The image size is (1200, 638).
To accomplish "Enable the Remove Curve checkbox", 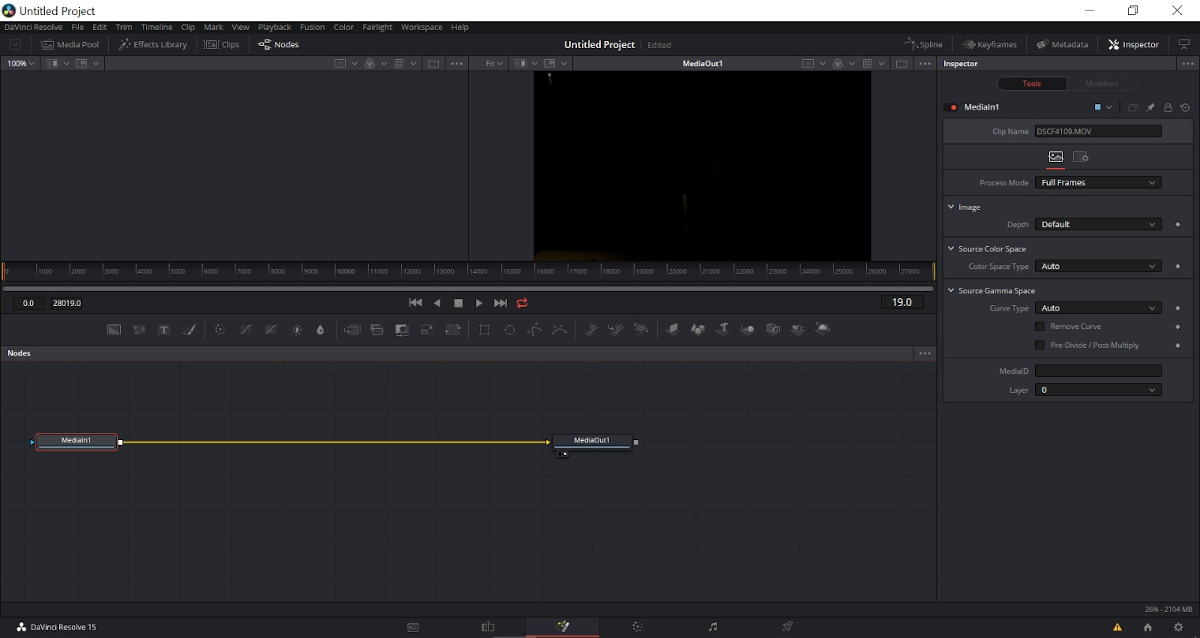I will point(1040,327).
